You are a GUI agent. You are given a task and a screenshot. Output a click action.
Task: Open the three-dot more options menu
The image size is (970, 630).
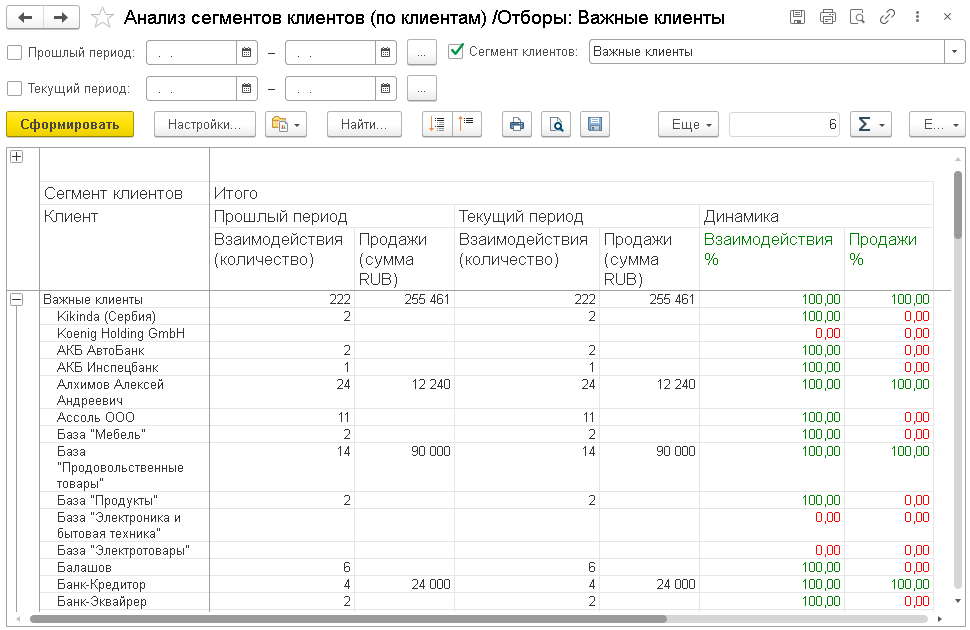pos(917,17)
